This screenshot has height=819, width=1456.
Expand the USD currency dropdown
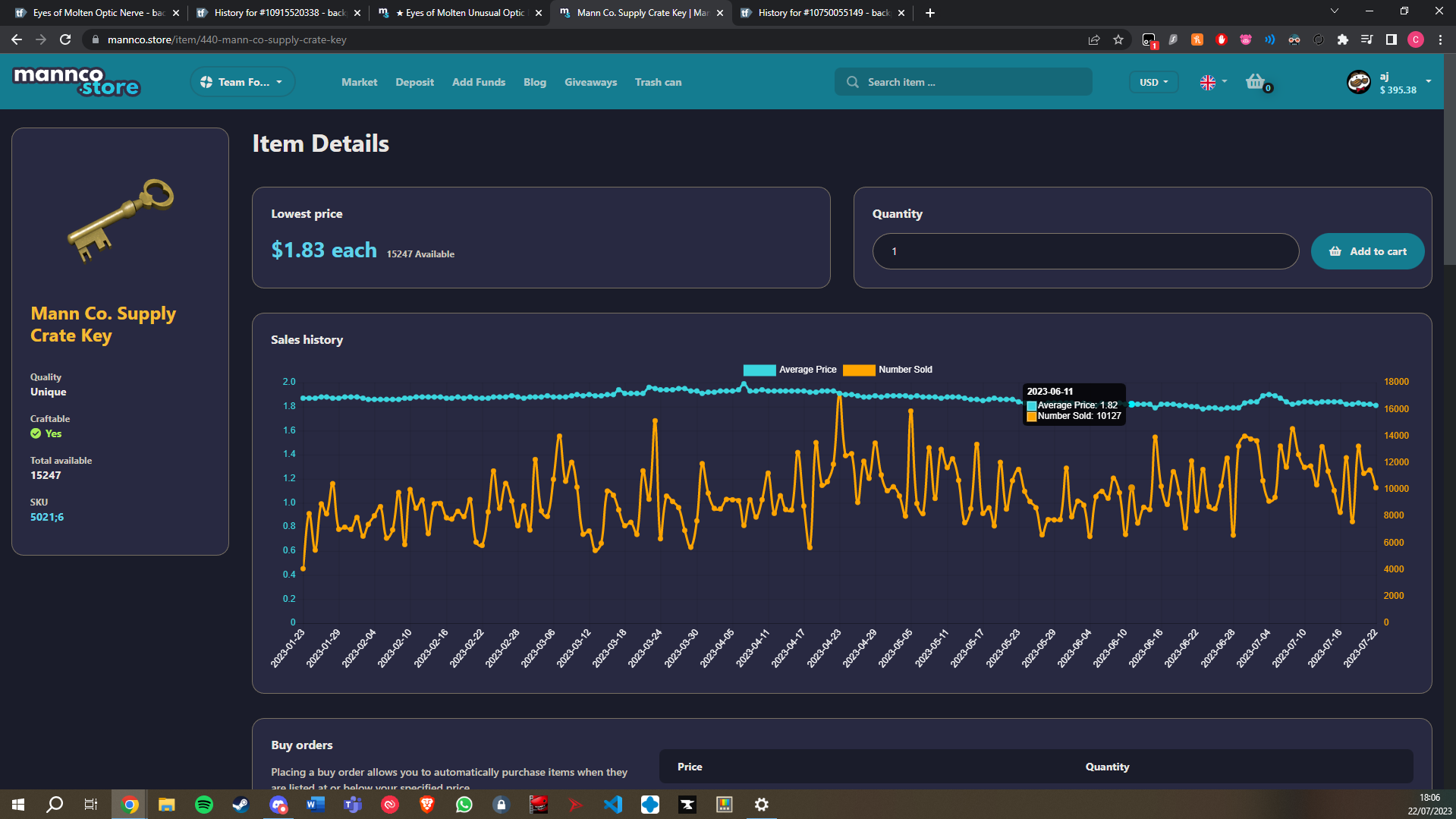pyautogui.click(x=1153, y=82)
